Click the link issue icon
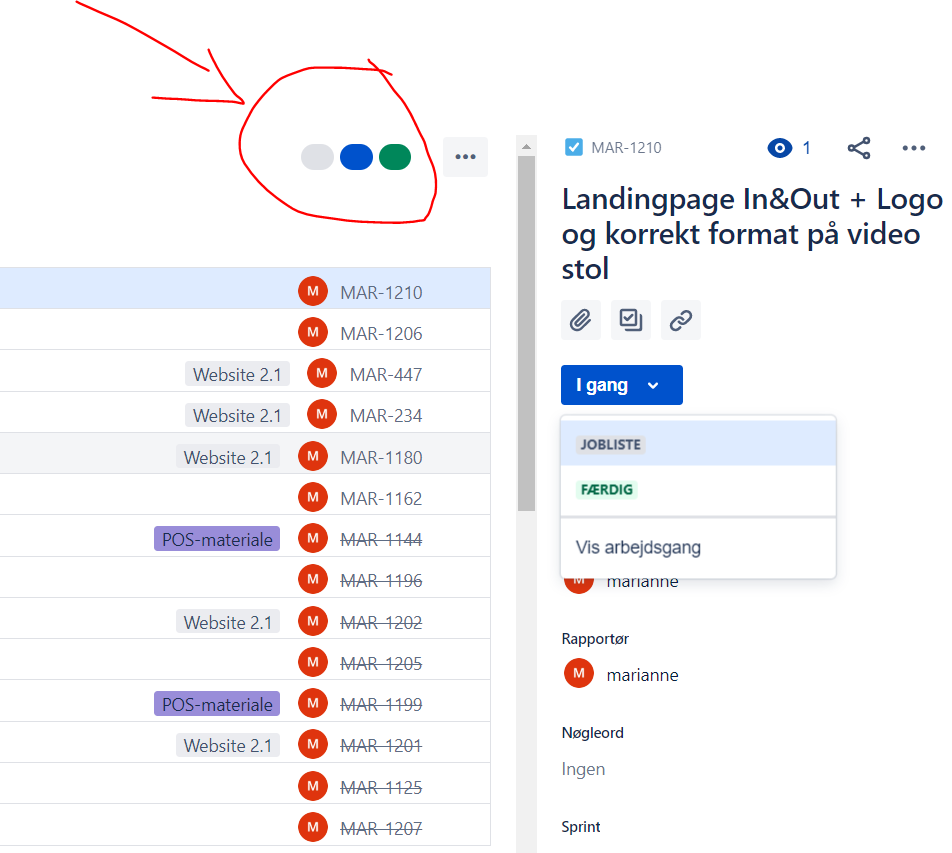This screenshot has height=853, width=952. click(681, 320)
